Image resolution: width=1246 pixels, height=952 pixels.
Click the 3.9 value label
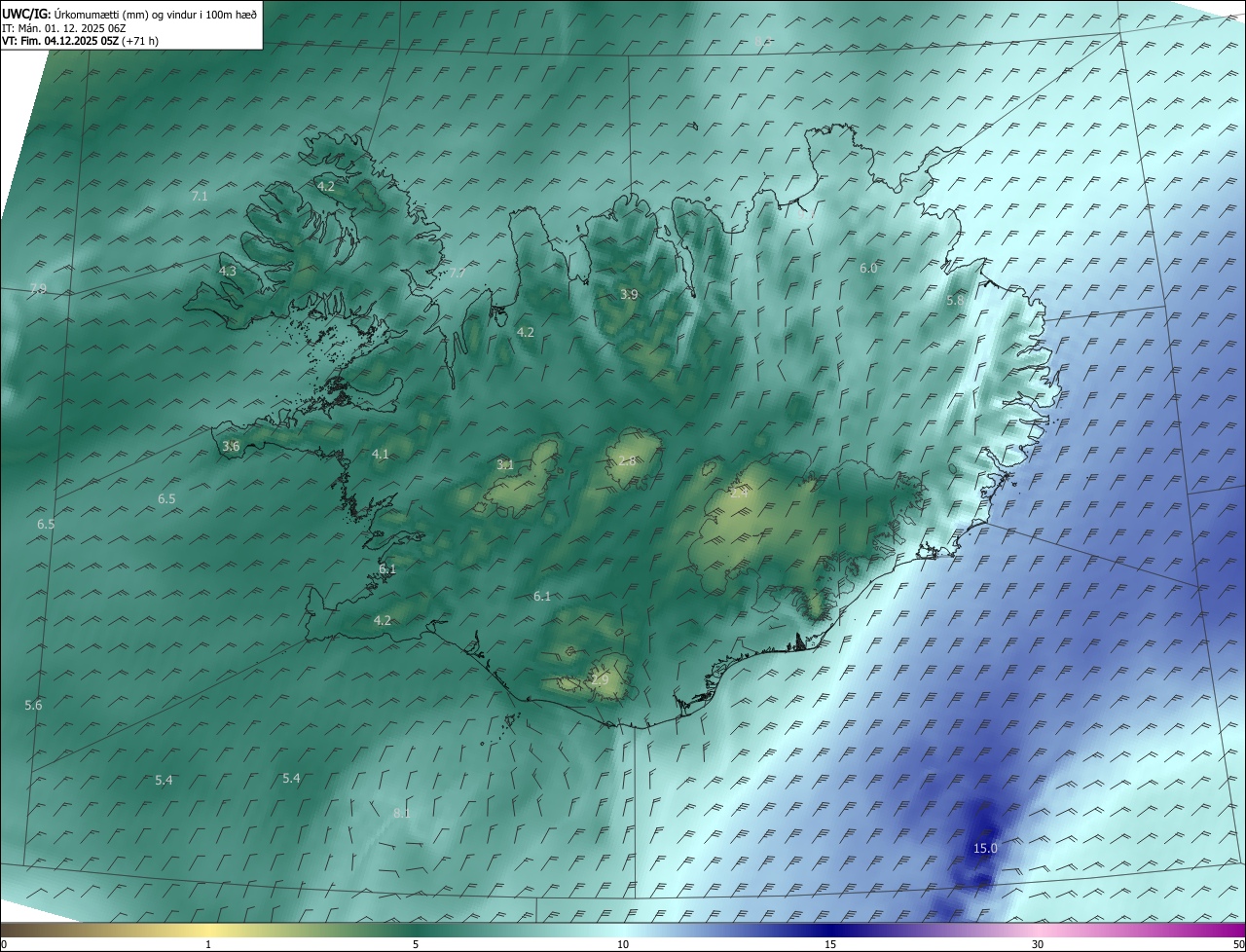point(630,294)
